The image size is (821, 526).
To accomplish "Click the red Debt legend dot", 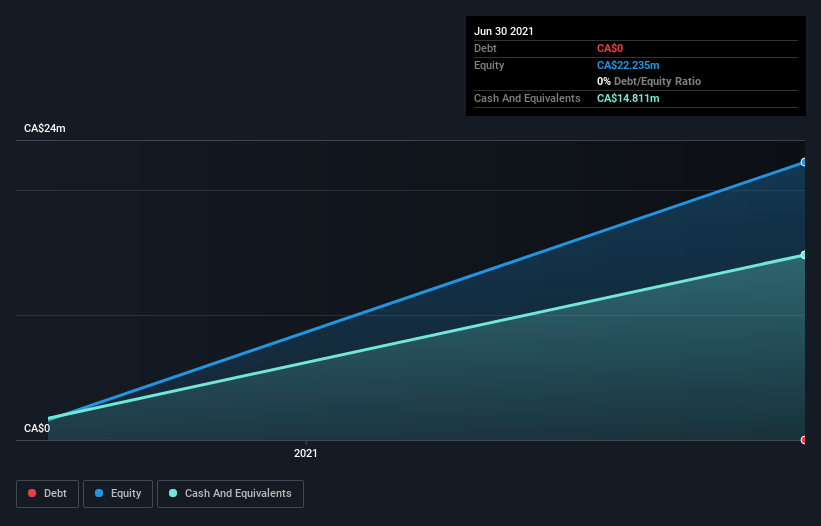I will [x=32, y=493].
